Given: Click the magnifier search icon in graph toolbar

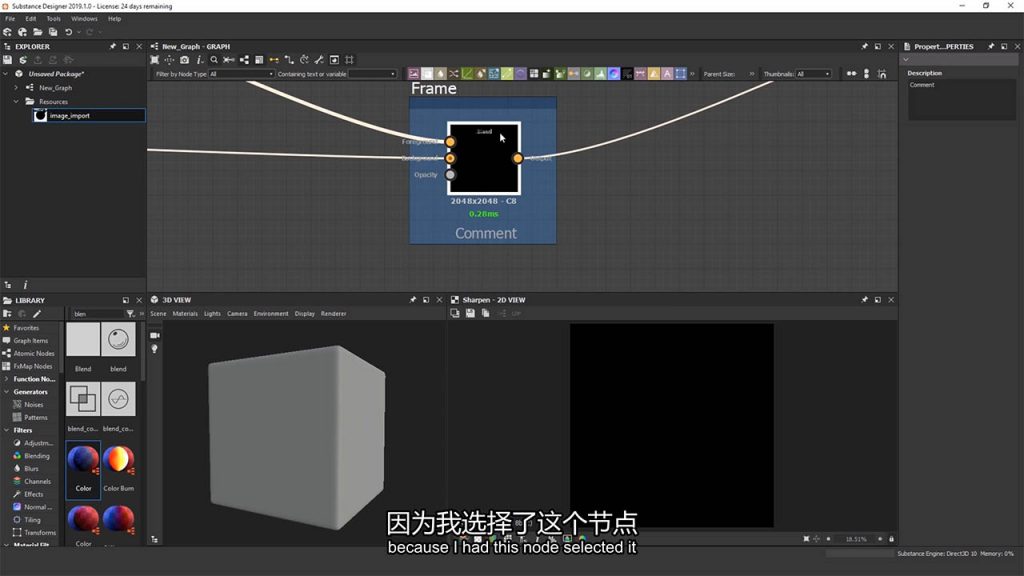Looking at the screenshot, I should coord(214,60).
